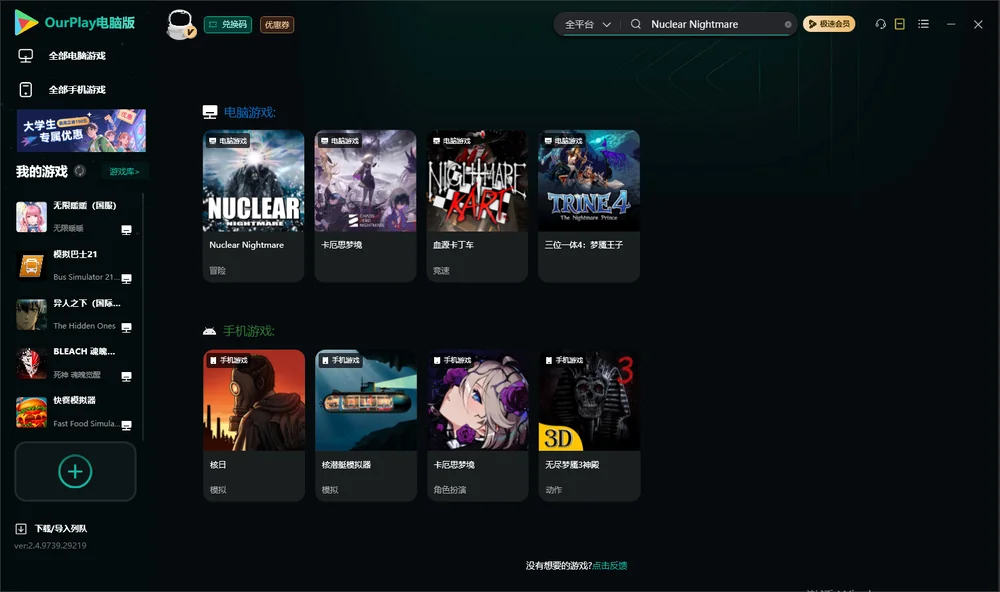The height and width of the screenshot is (592, 1000).
Task: Click the 异人之下 game icon
Action: pos(31,314)
